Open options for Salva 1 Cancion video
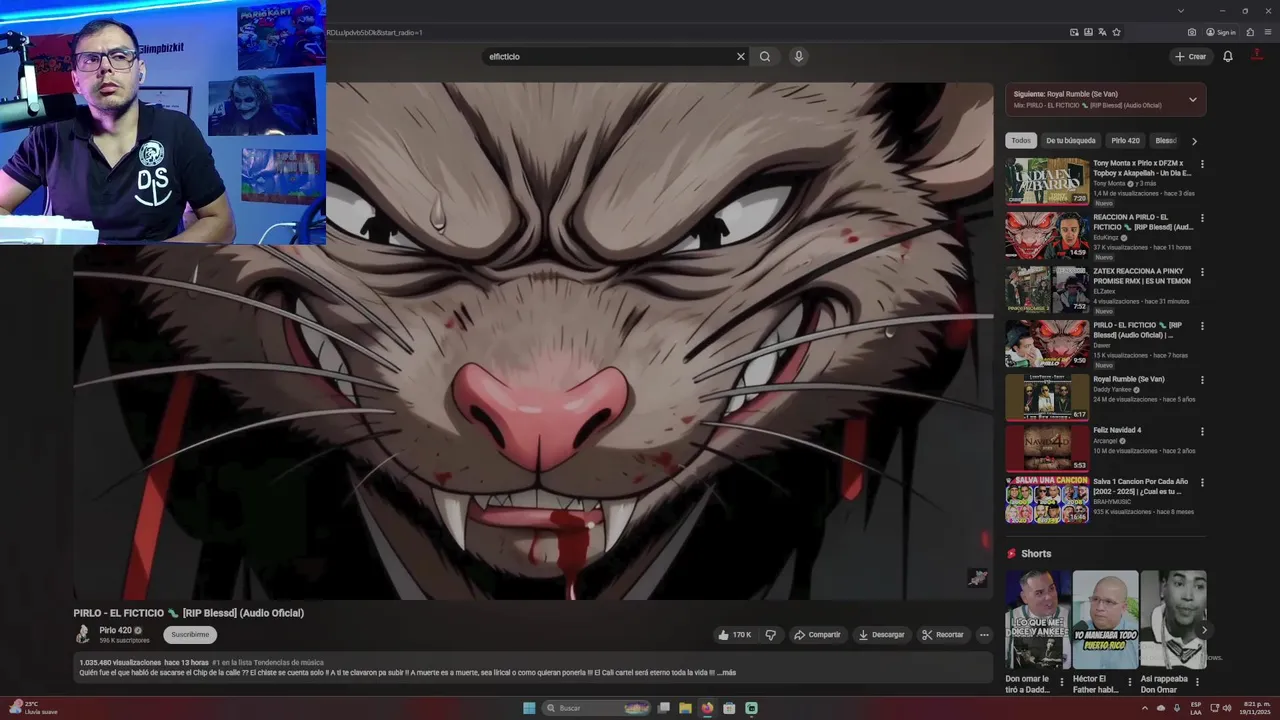 click(x=1202, y=483)
